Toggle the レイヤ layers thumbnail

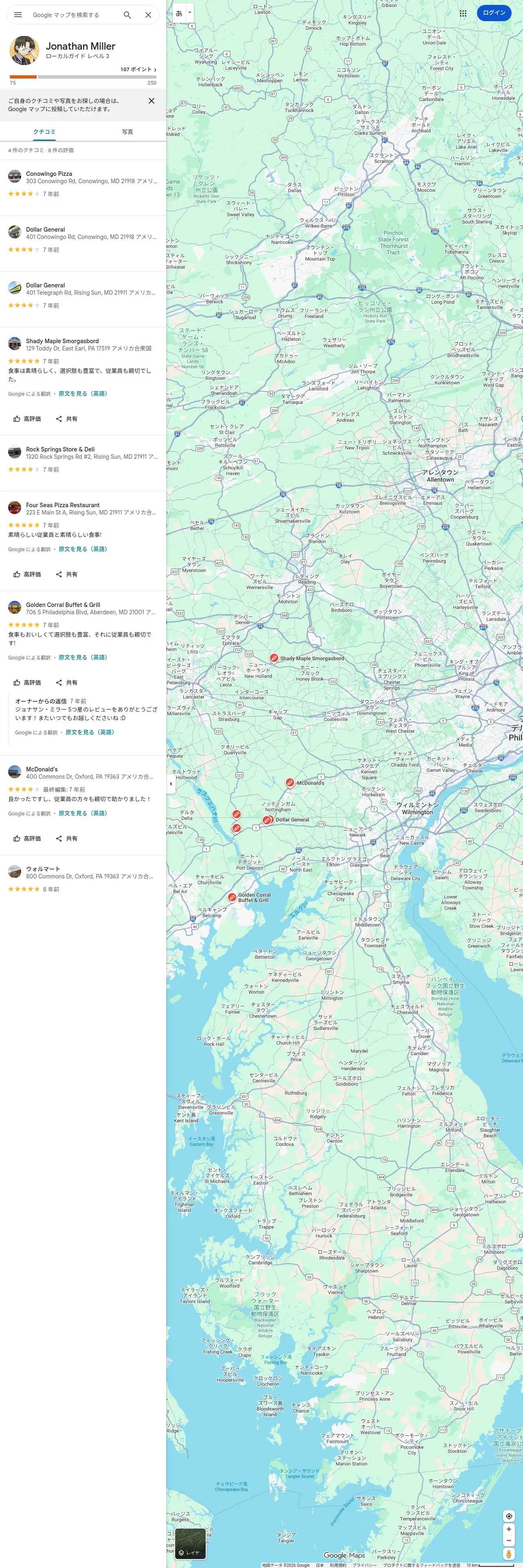tap(190, 1544)
